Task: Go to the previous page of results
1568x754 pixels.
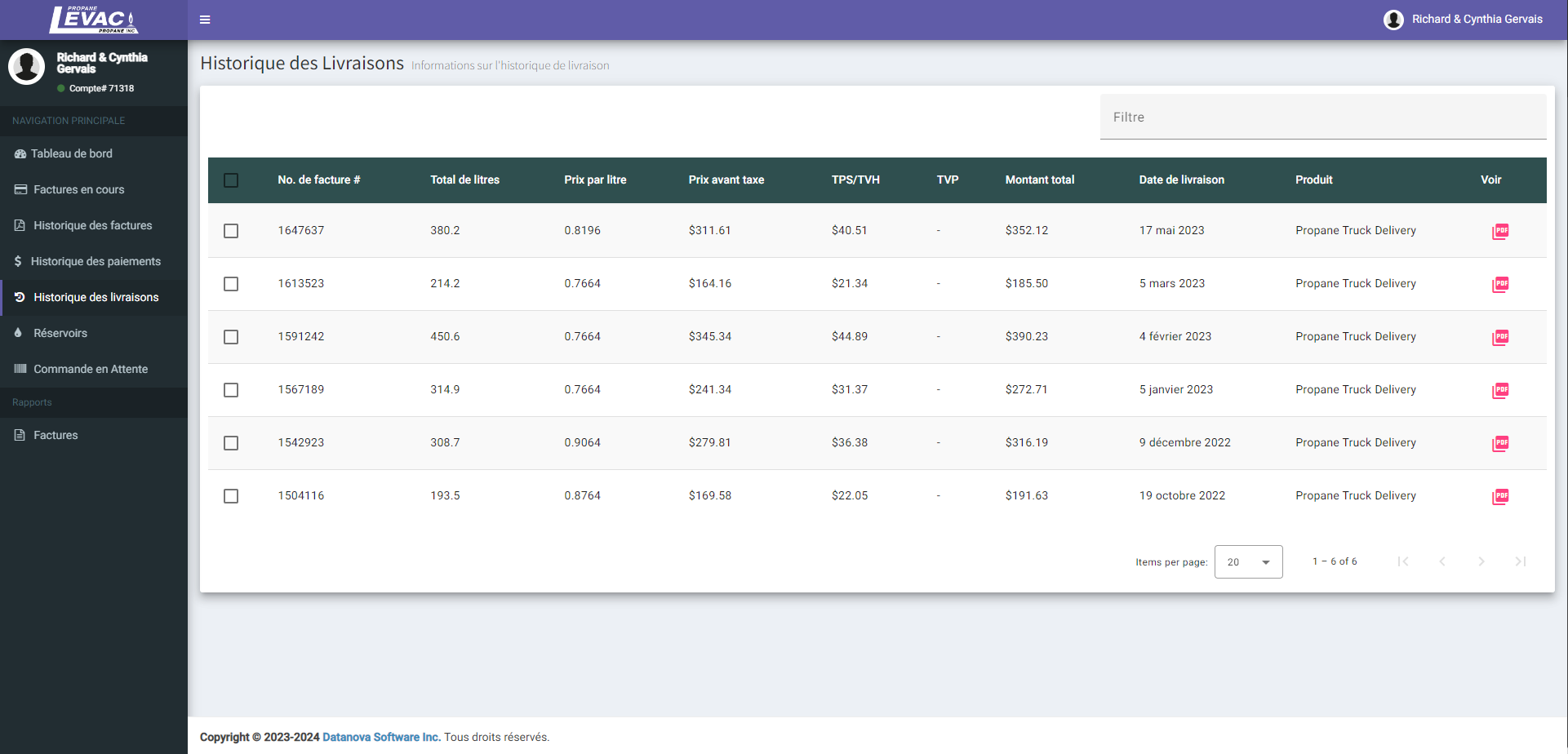Action: click(1441, 561)
